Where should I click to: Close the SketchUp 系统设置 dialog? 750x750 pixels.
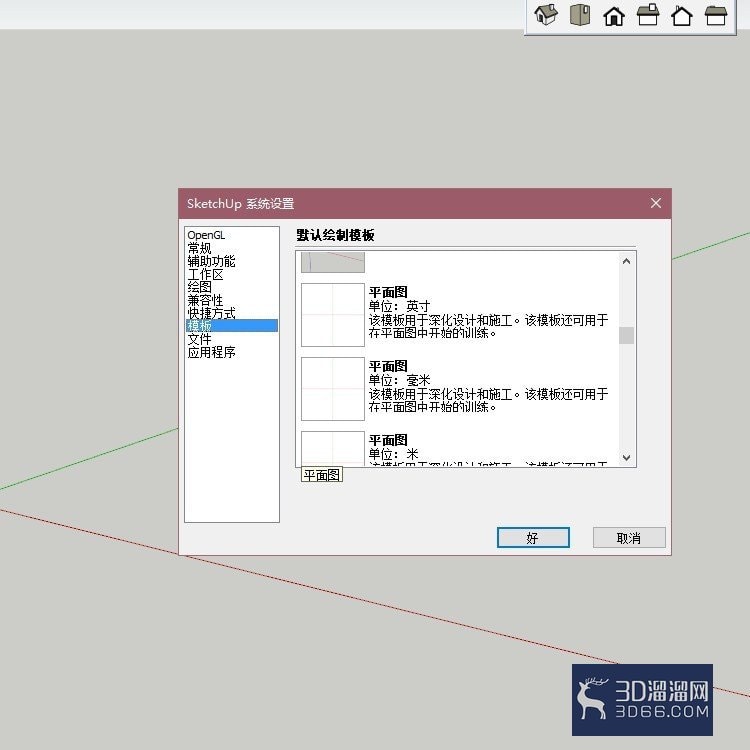[x=656, y=203]
